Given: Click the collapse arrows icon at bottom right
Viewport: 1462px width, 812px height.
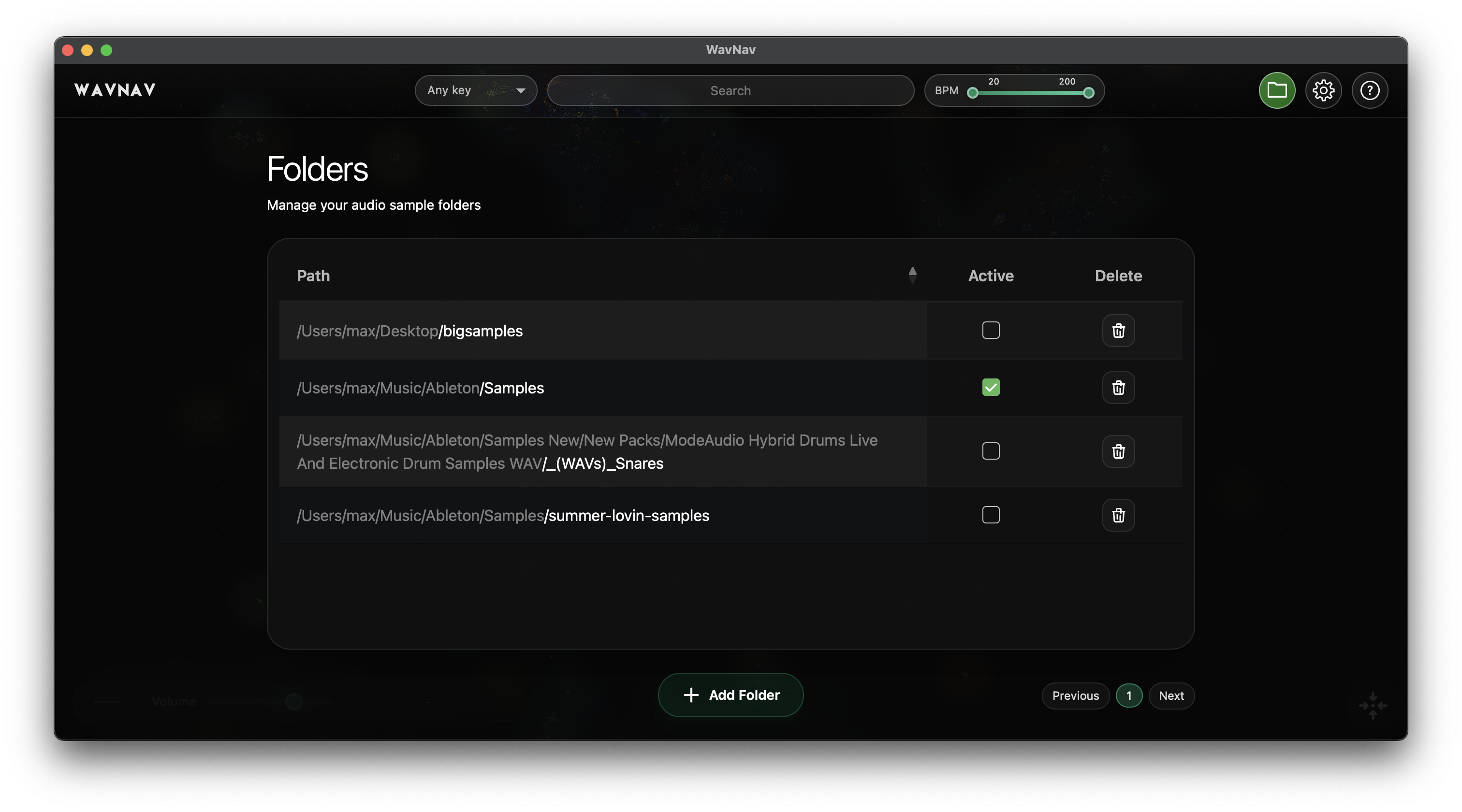Looking at the screenshot, I should click(1373, 705).
